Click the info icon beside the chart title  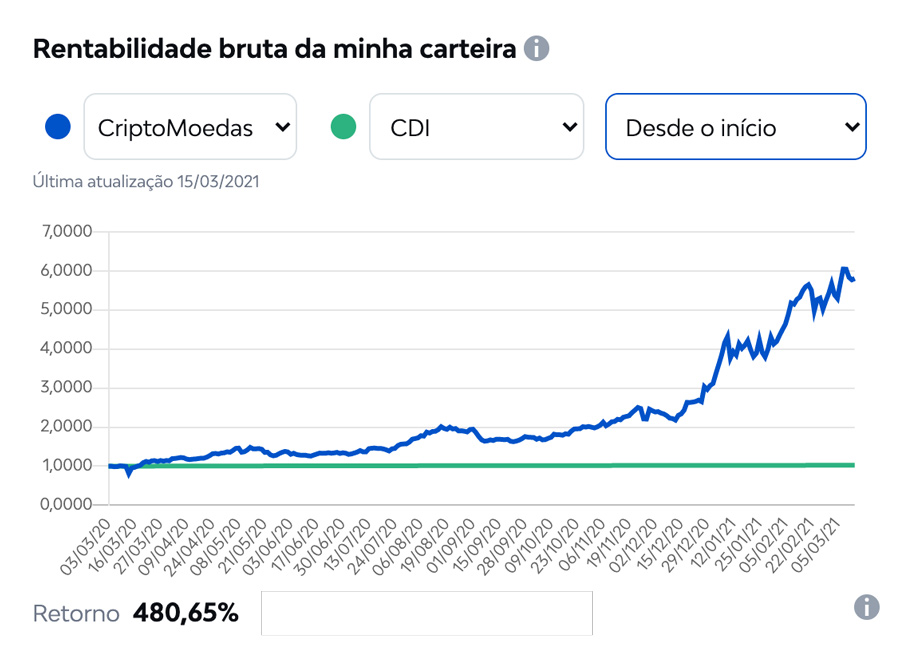(537, 48)
